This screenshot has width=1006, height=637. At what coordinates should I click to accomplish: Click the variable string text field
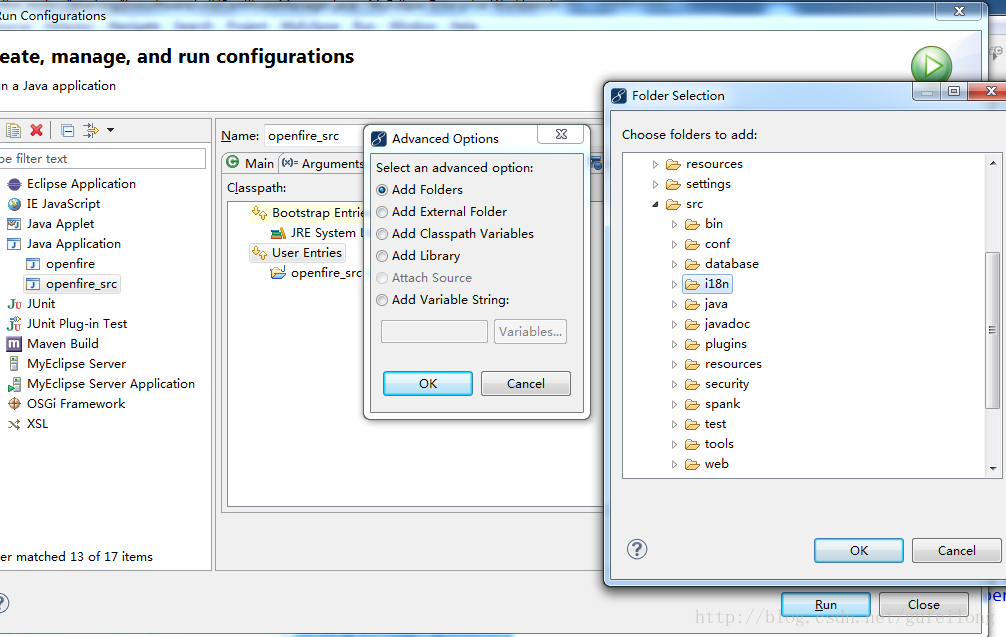pos(434,332)
